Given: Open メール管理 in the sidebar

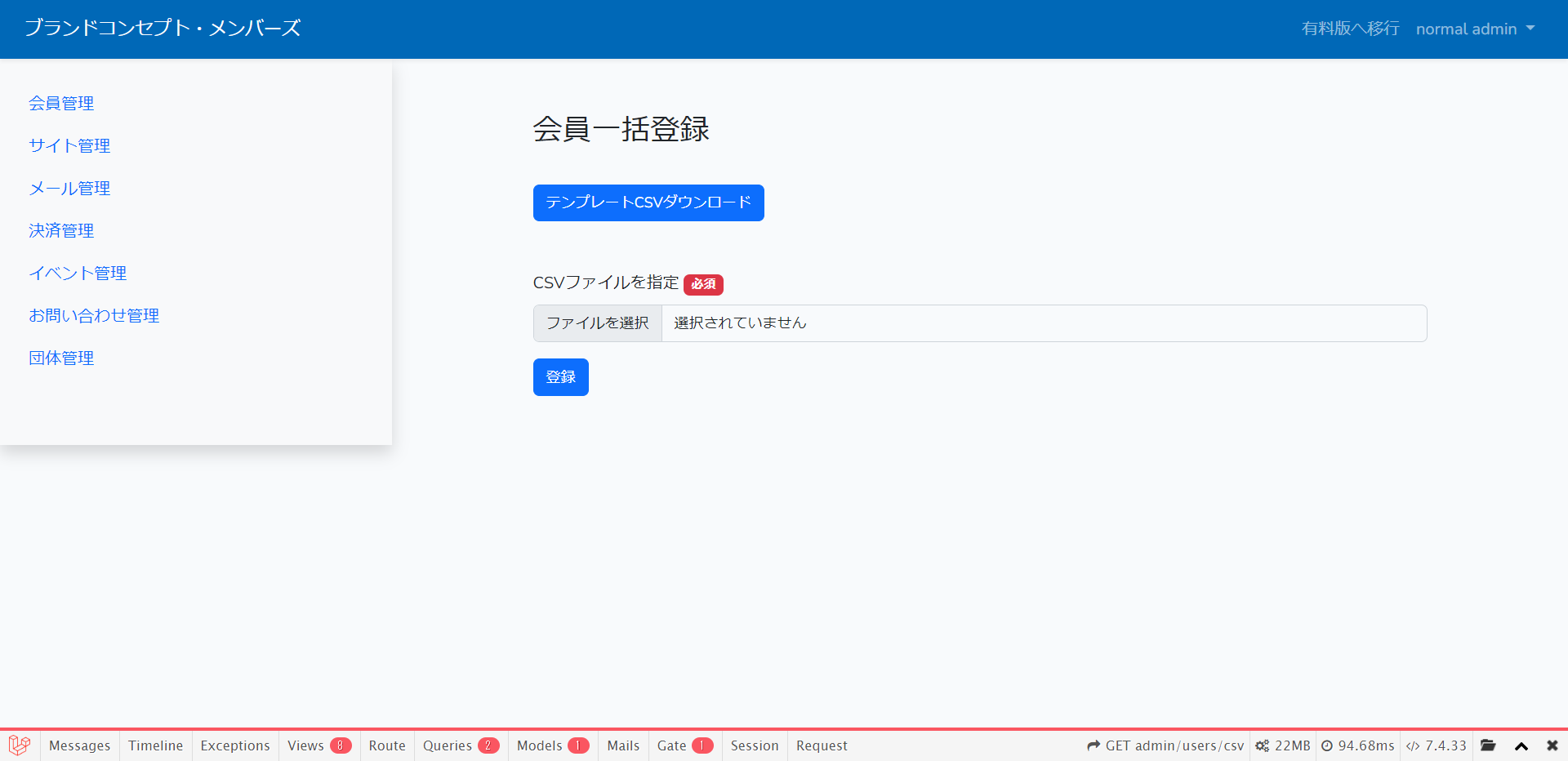Looking at the screenshot, I should [x=69, y=188].
